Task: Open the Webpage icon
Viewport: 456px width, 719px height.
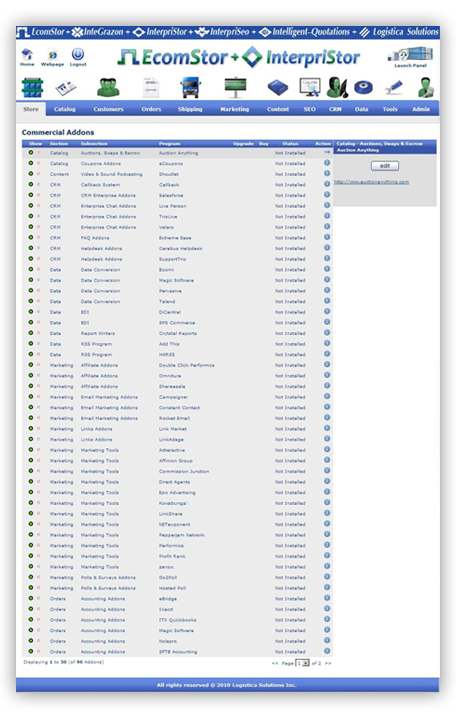Action: (x=52, y=55)
